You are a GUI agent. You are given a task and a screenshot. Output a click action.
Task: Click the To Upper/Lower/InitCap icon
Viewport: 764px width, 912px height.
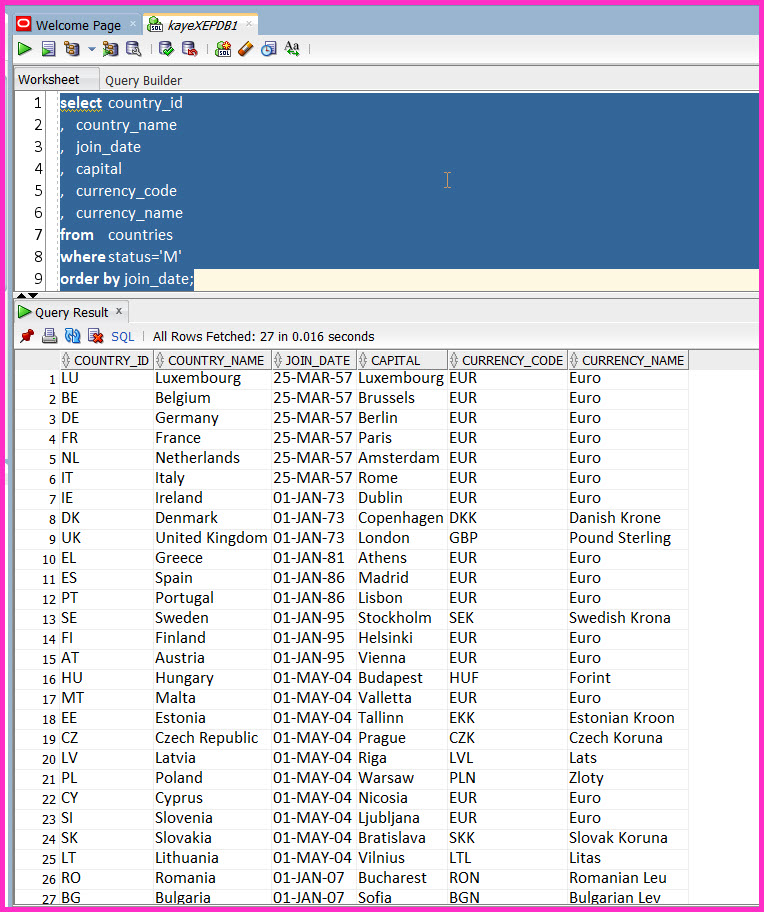pyautogui.click(x=292, y=49)
